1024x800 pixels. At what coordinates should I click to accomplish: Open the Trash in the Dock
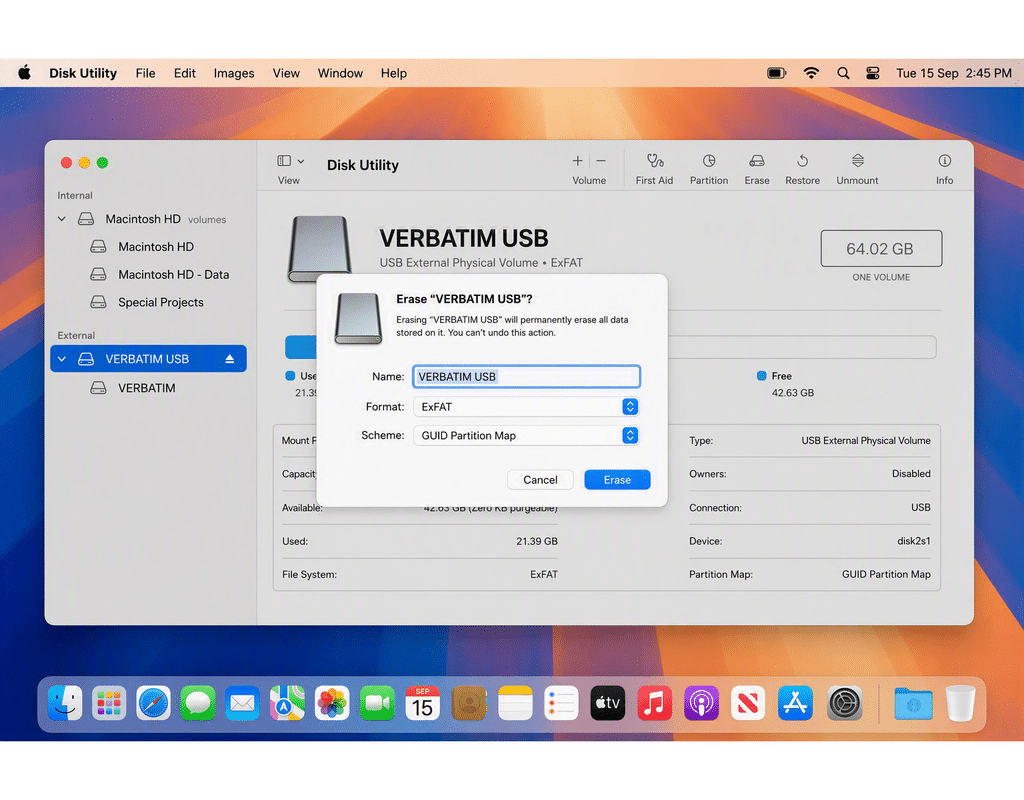pyautogui.click(x=960, y=703)
